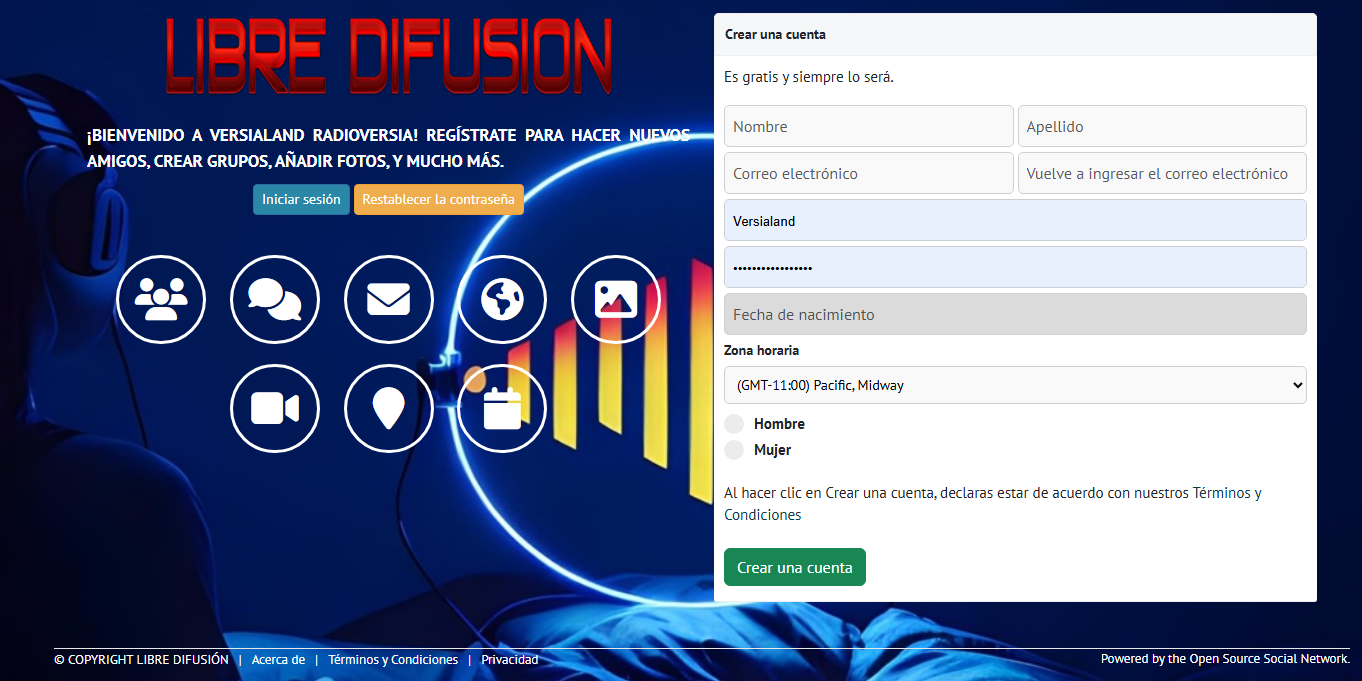Select the Mujer radio button
The image size is (1362, 681).
735,450
